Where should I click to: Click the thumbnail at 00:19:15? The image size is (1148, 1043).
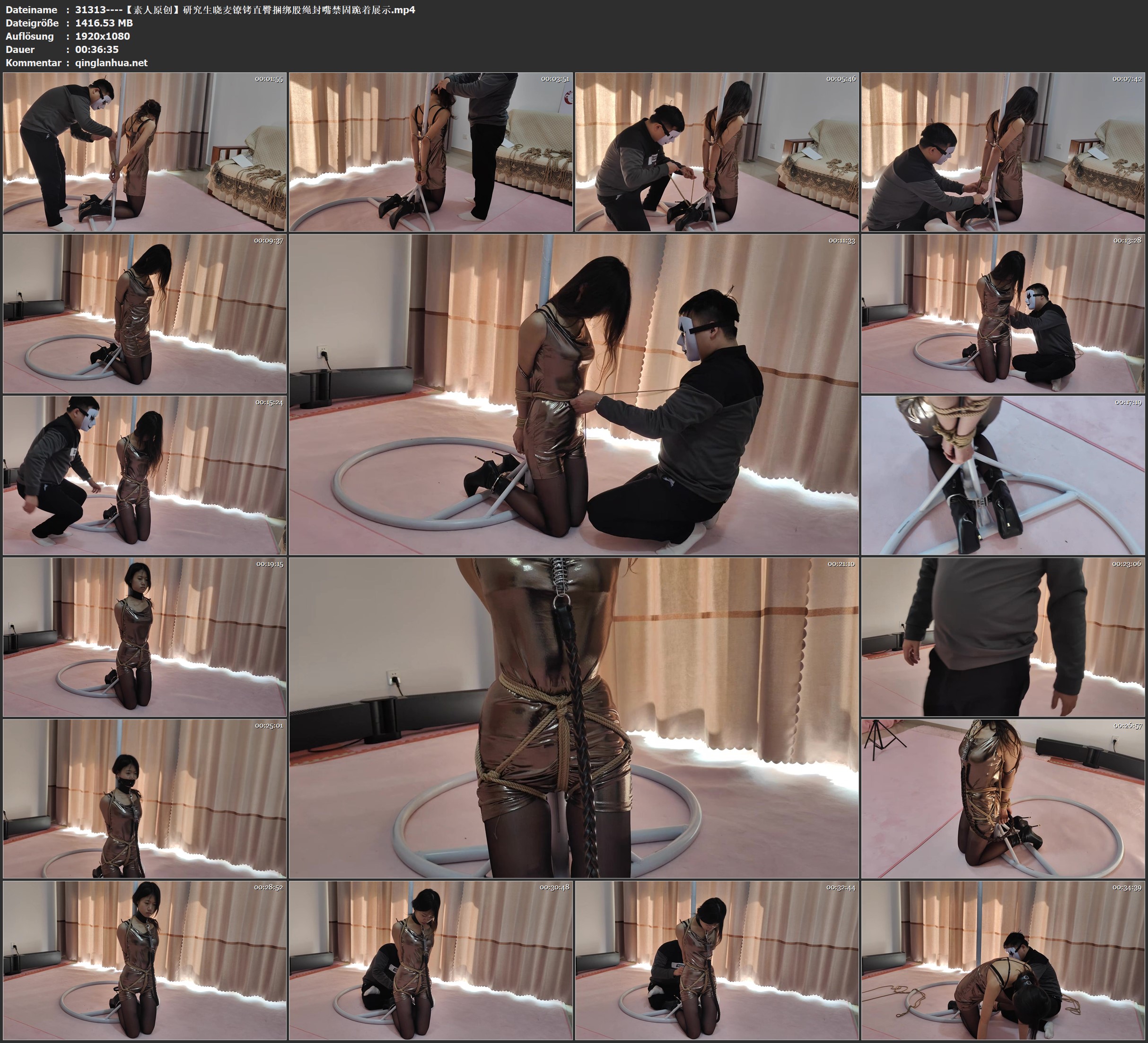tap(145, 637)
